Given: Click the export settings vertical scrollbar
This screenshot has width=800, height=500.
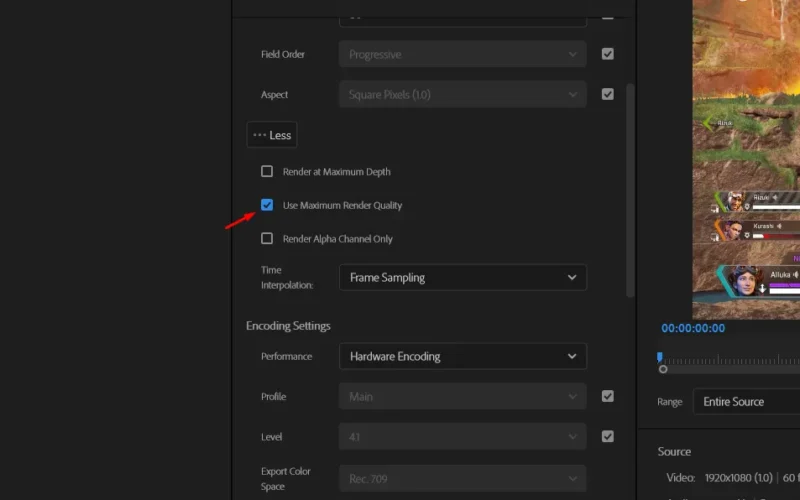Looking at the screenshot, I should pos(630,190).
